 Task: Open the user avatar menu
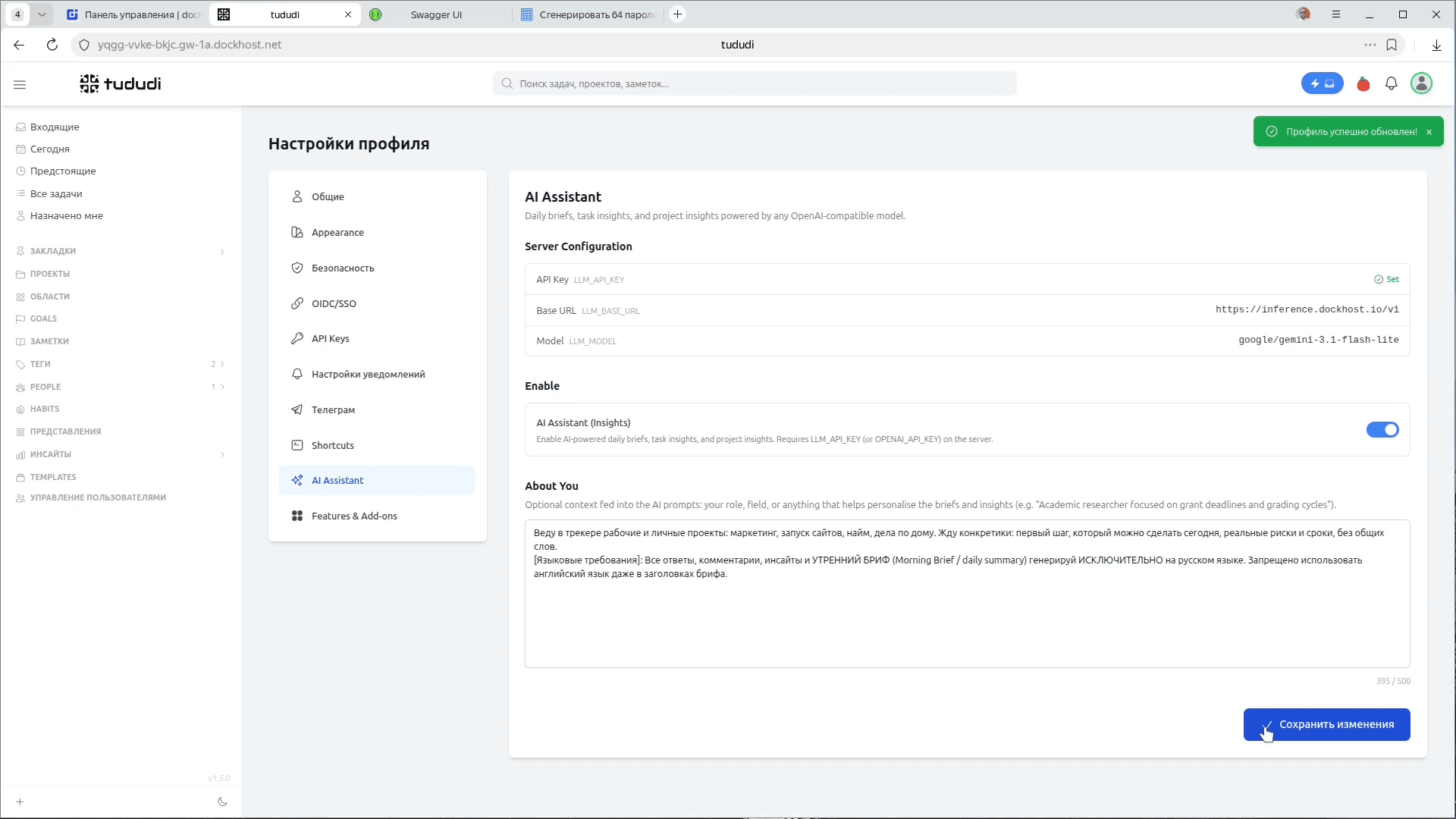coord(1421,83)
